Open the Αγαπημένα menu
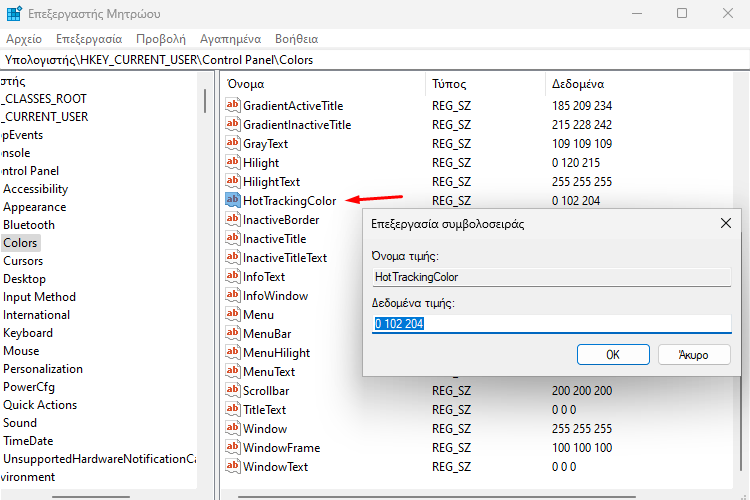Image resolution: width=750 pixels, height=500 pixels. 231,39
